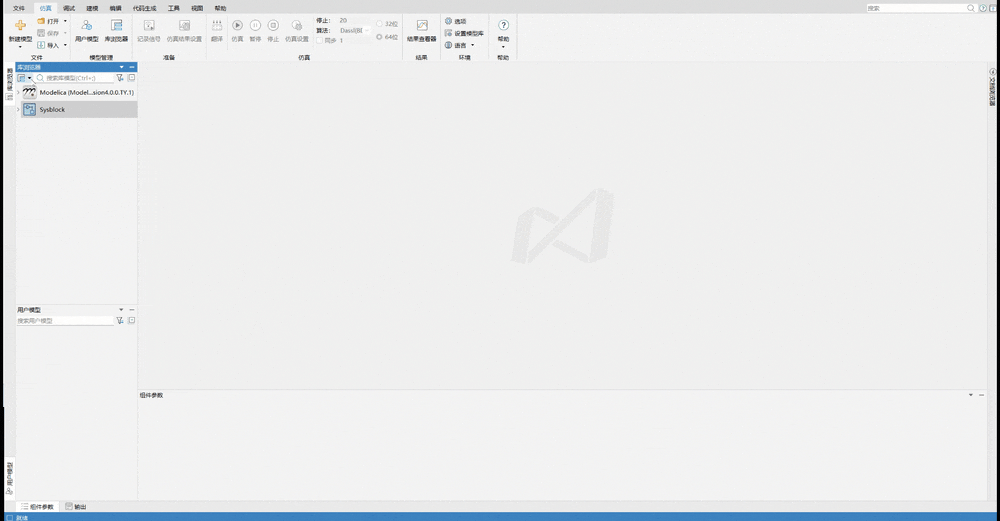Minimize the 用户模型 panel

132,310
